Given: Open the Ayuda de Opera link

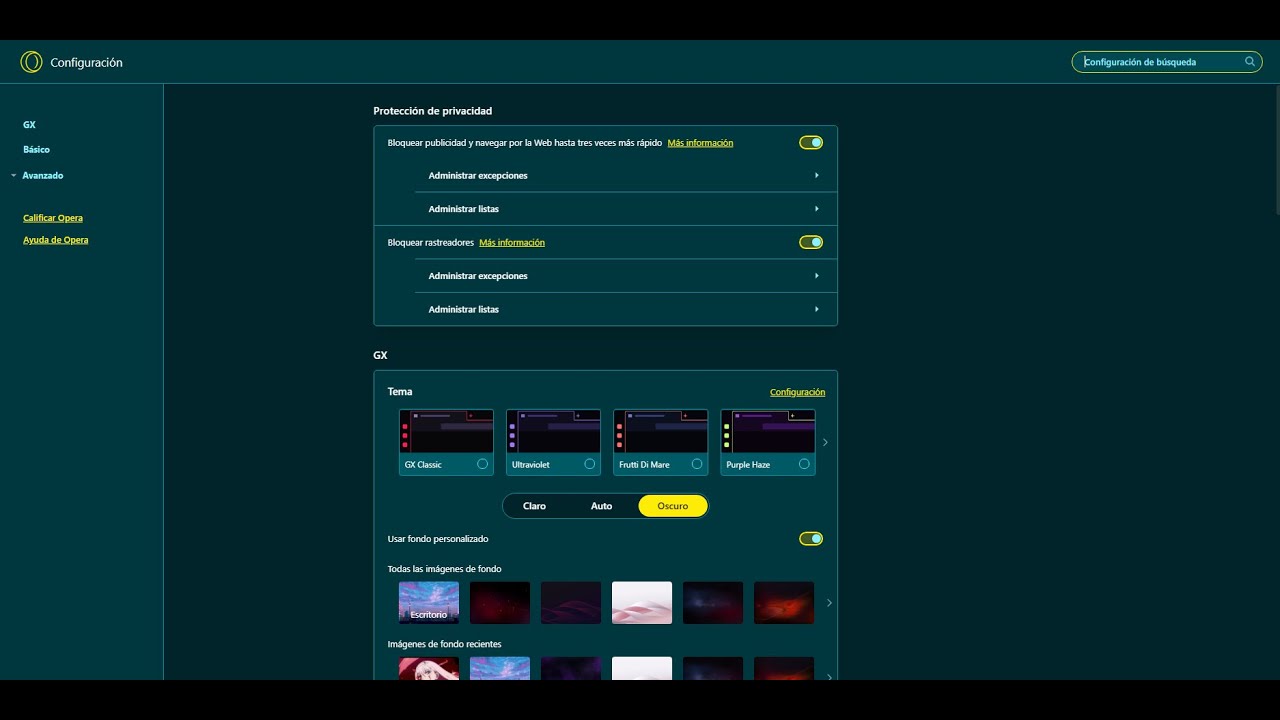Looking at the screenshot, I should (56, 240).
